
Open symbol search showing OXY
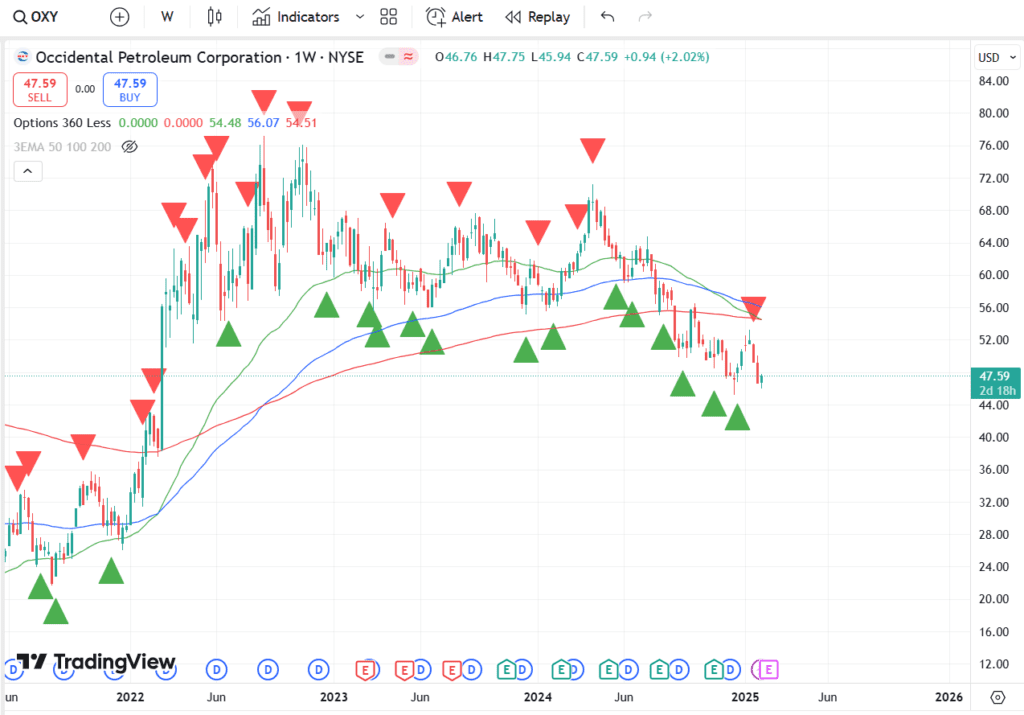(x=37, y=17)
